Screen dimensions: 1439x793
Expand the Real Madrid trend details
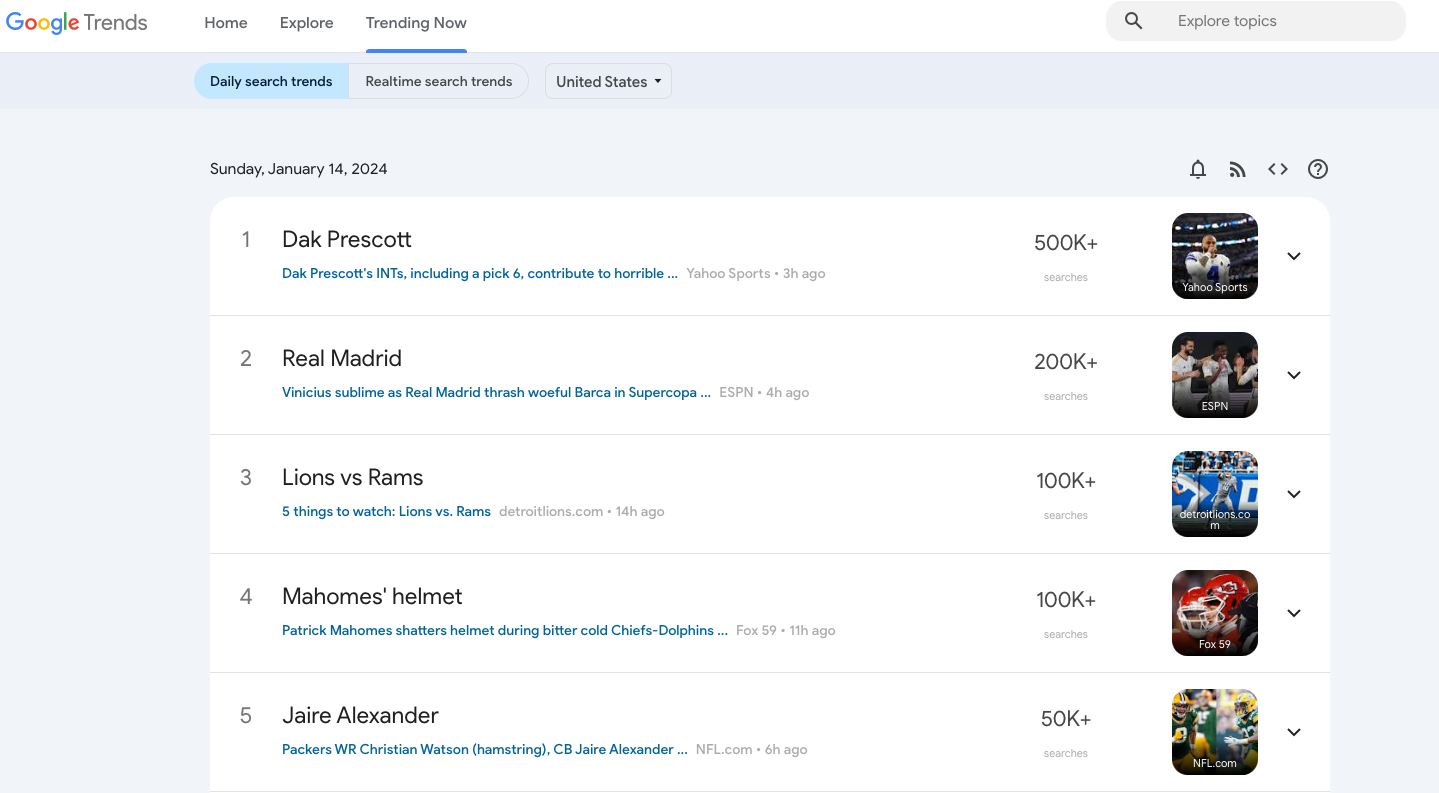click(x=1293, y=375)
